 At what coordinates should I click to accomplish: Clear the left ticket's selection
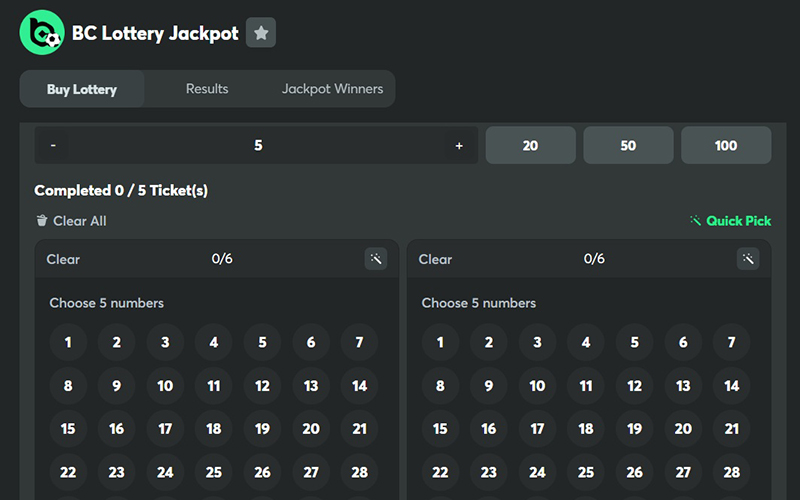coord(63,259)
